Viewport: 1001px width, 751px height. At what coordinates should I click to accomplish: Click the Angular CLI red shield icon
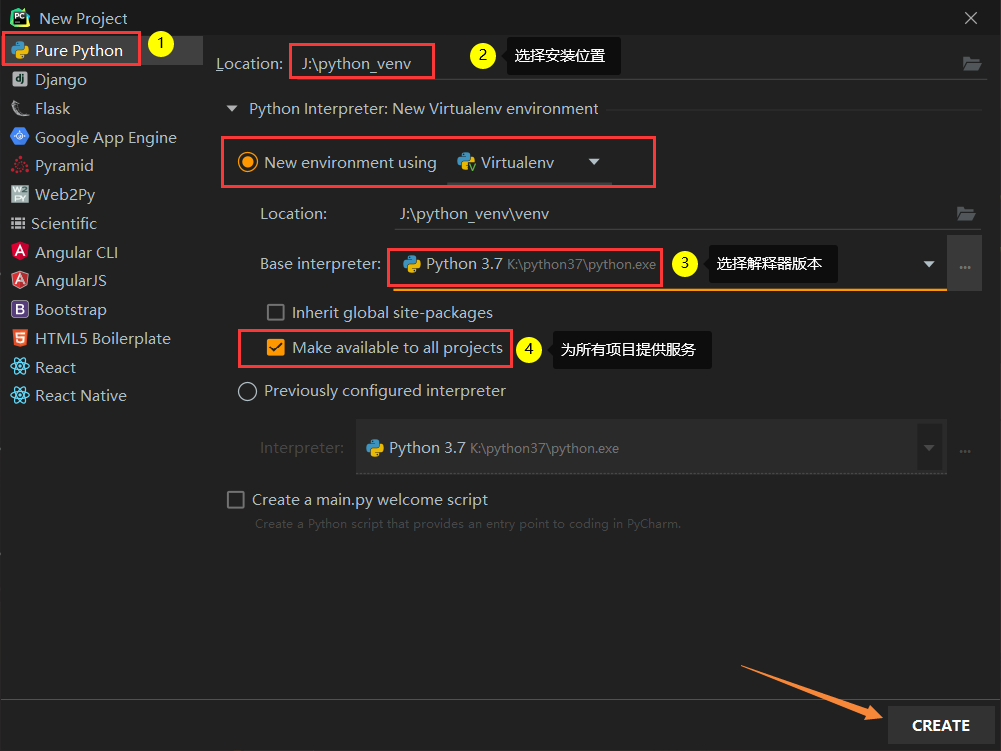pos(20,252)
